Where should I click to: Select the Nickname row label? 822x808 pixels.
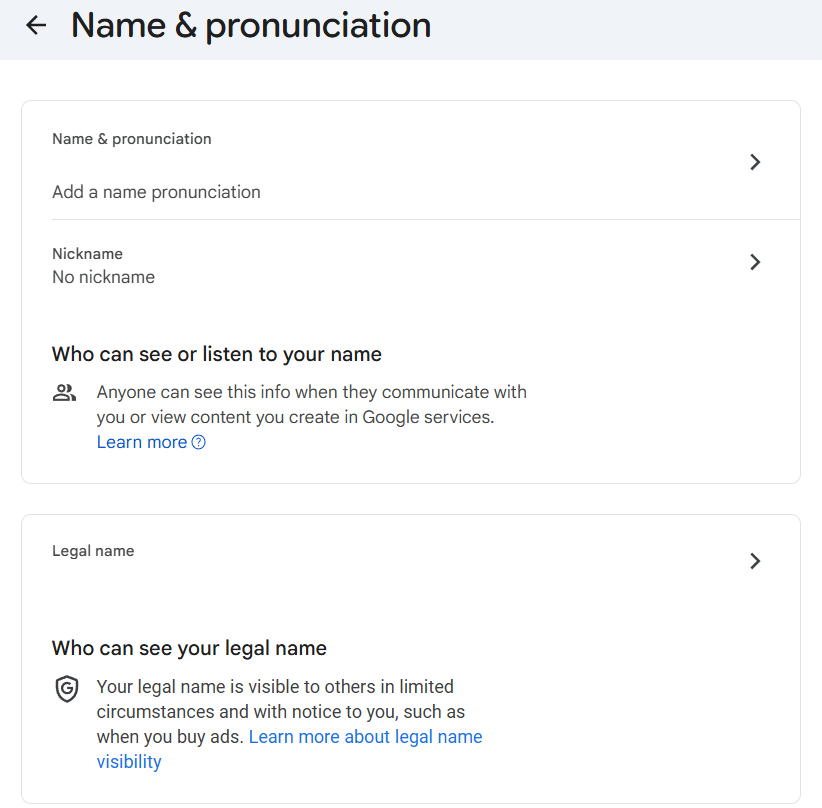click(x=87, y=253)
